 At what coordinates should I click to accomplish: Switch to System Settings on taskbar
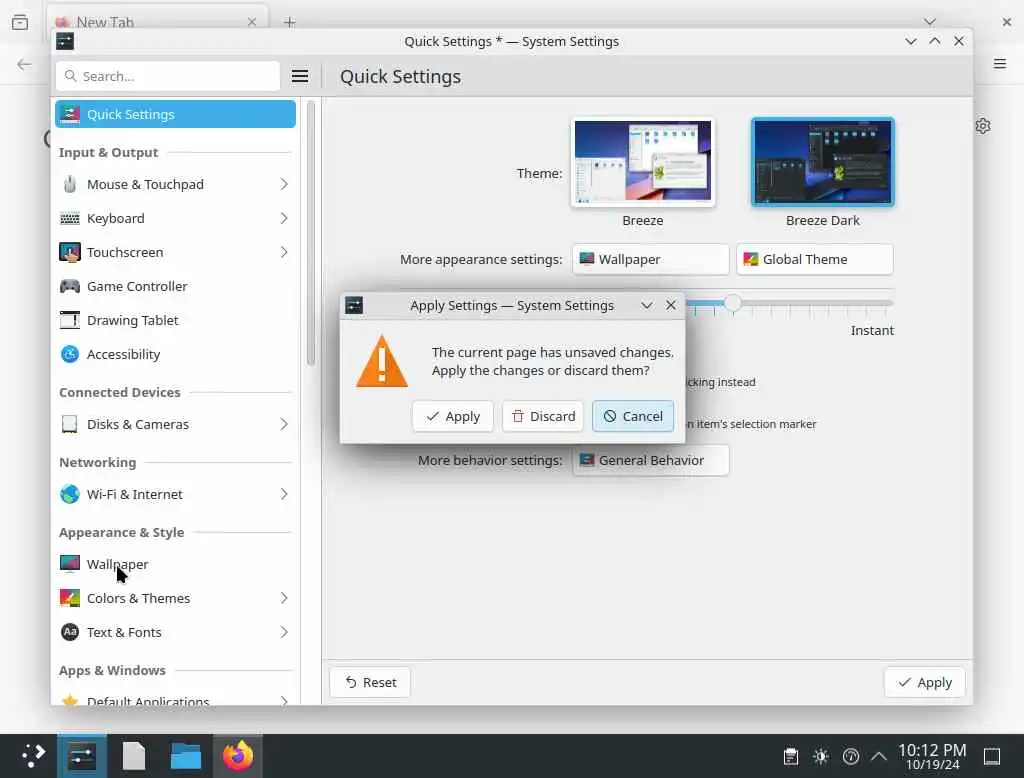[x=82, y=756]
